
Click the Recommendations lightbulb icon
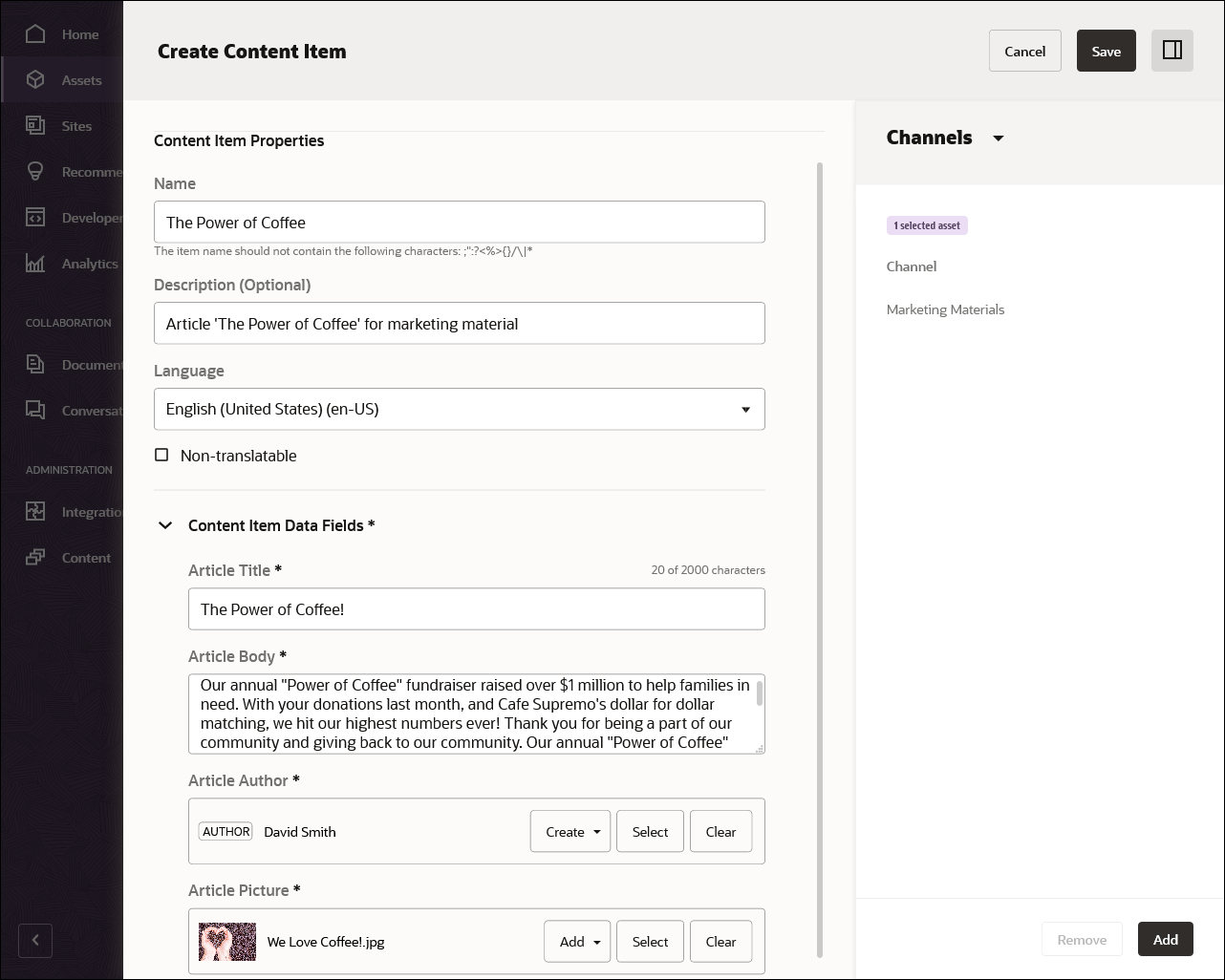[35, 172]
